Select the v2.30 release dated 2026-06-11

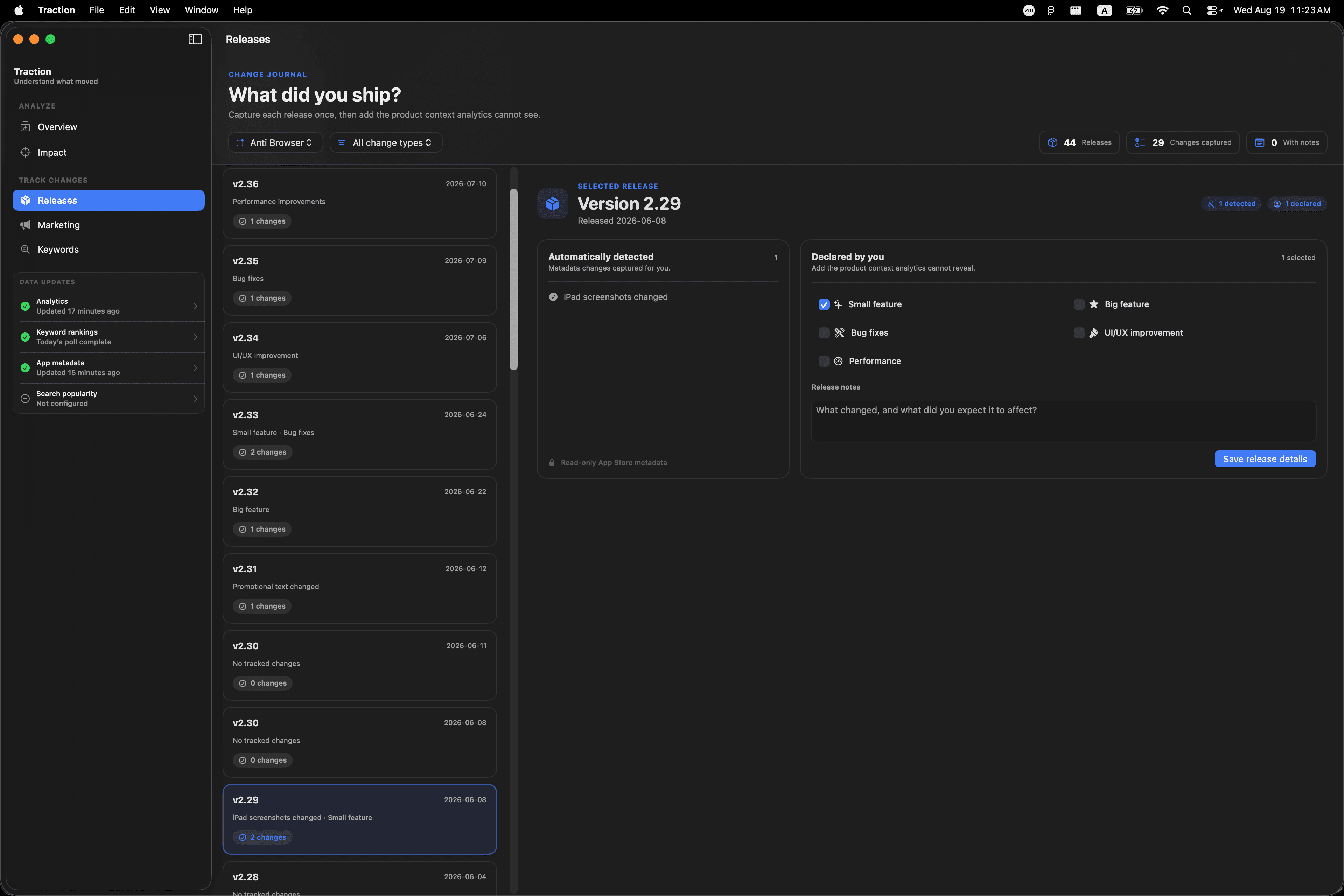[x=359, y=665]
